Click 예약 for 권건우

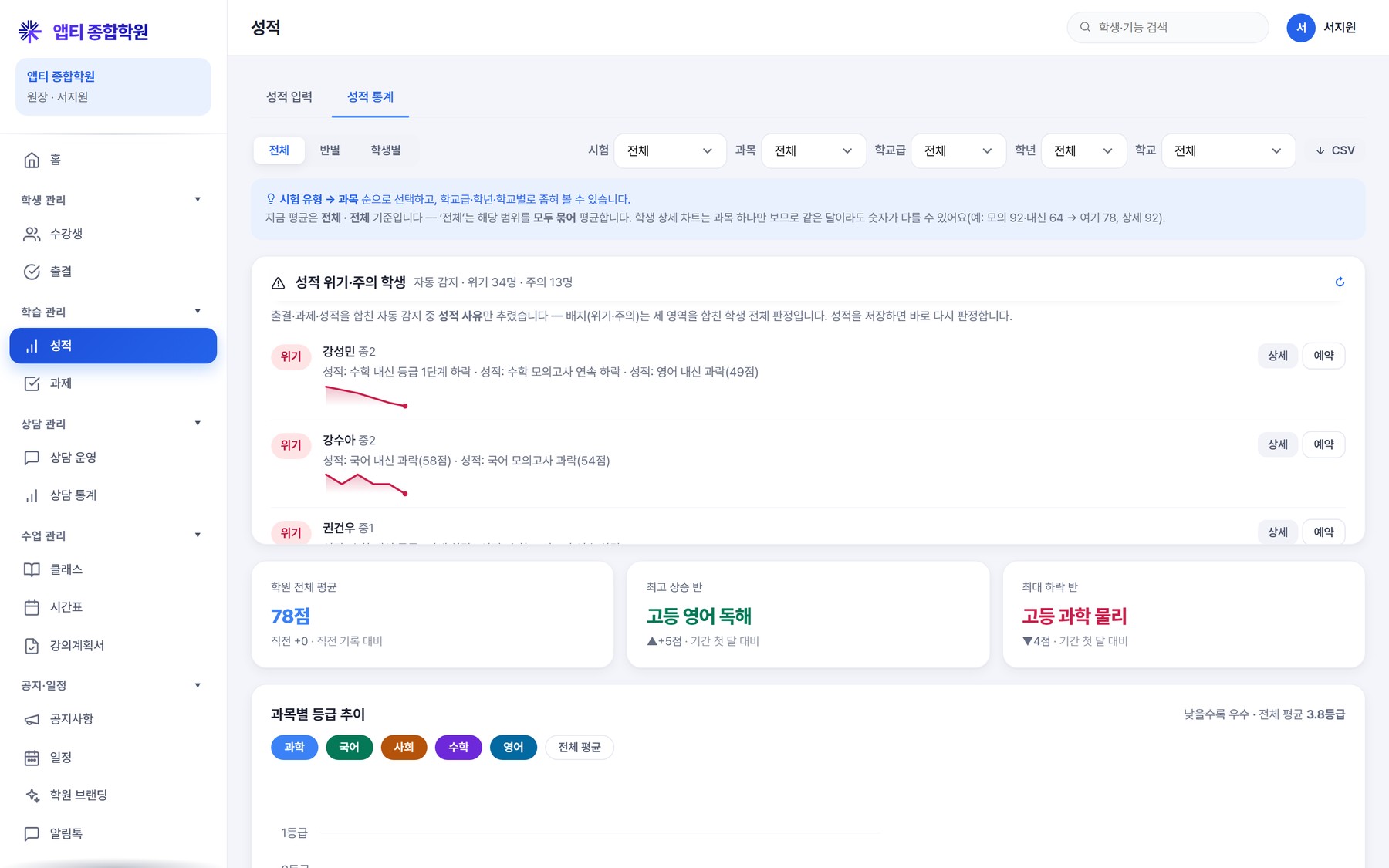tap(1324, 532)
